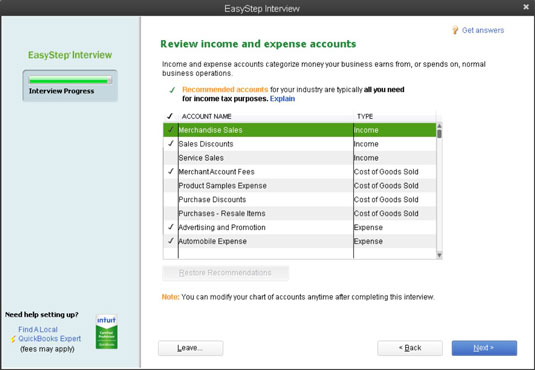This screenshot has height=370, width=535.
Task: Go back with the < Back button
Action: point(410,348)
